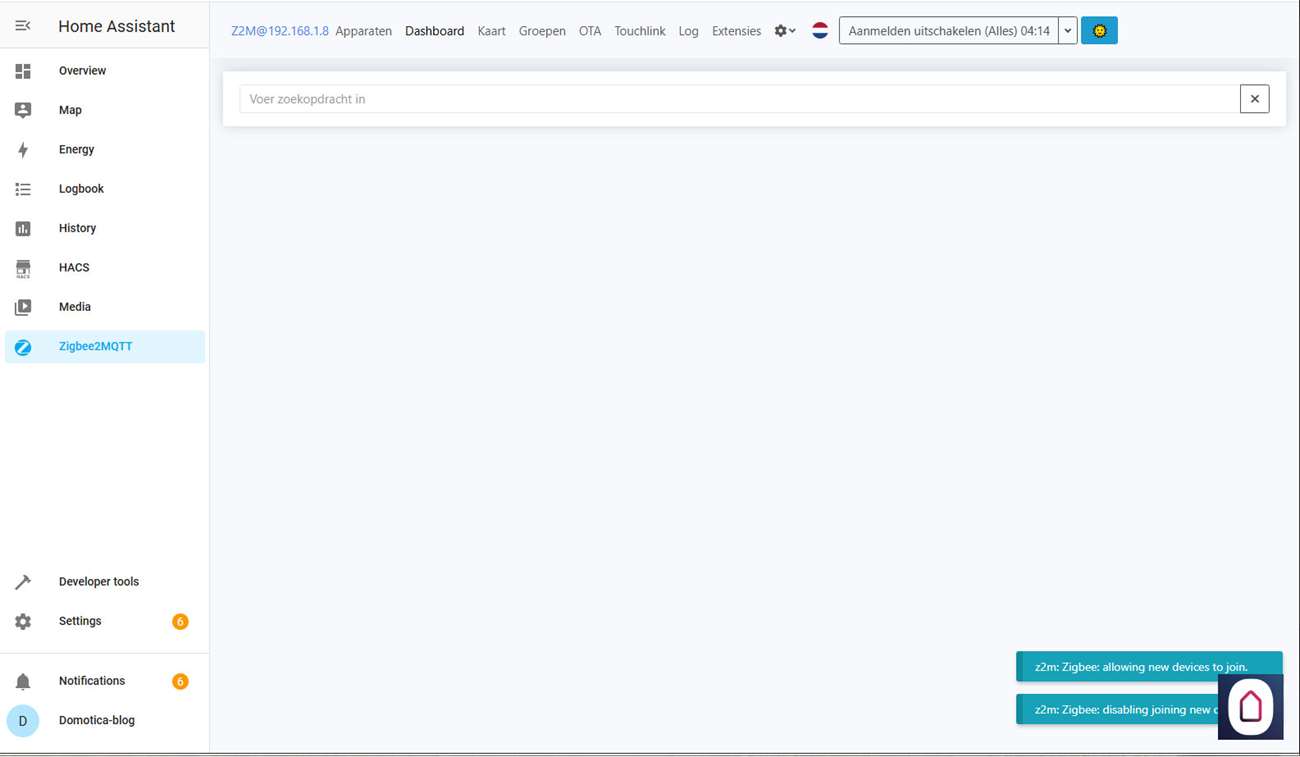1300x757 pixels.
Task: Expand the permit join target dropdown arrow
Action: tap(1068, 31)
